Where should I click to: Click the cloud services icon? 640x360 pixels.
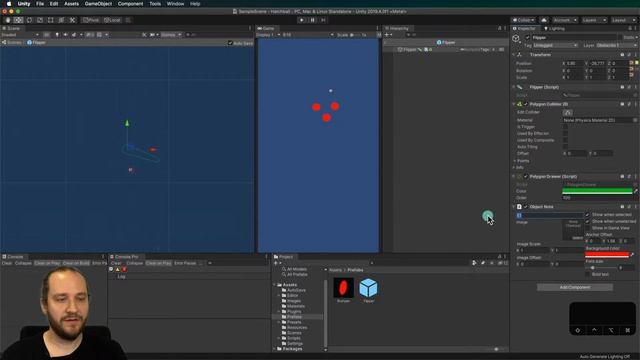(544, 20)
